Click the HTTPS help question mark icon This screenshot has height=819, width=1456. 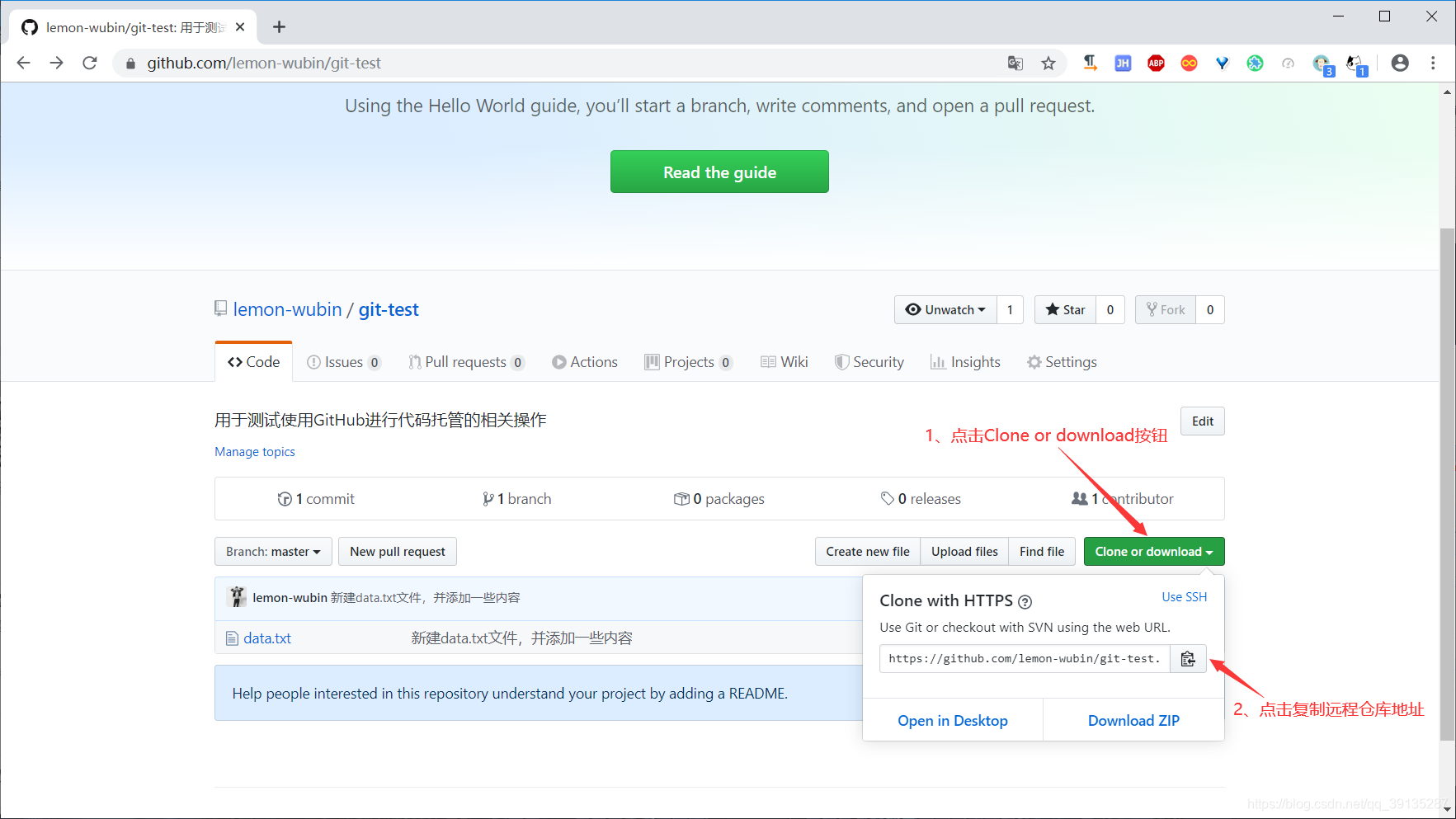pos(1025,602)
